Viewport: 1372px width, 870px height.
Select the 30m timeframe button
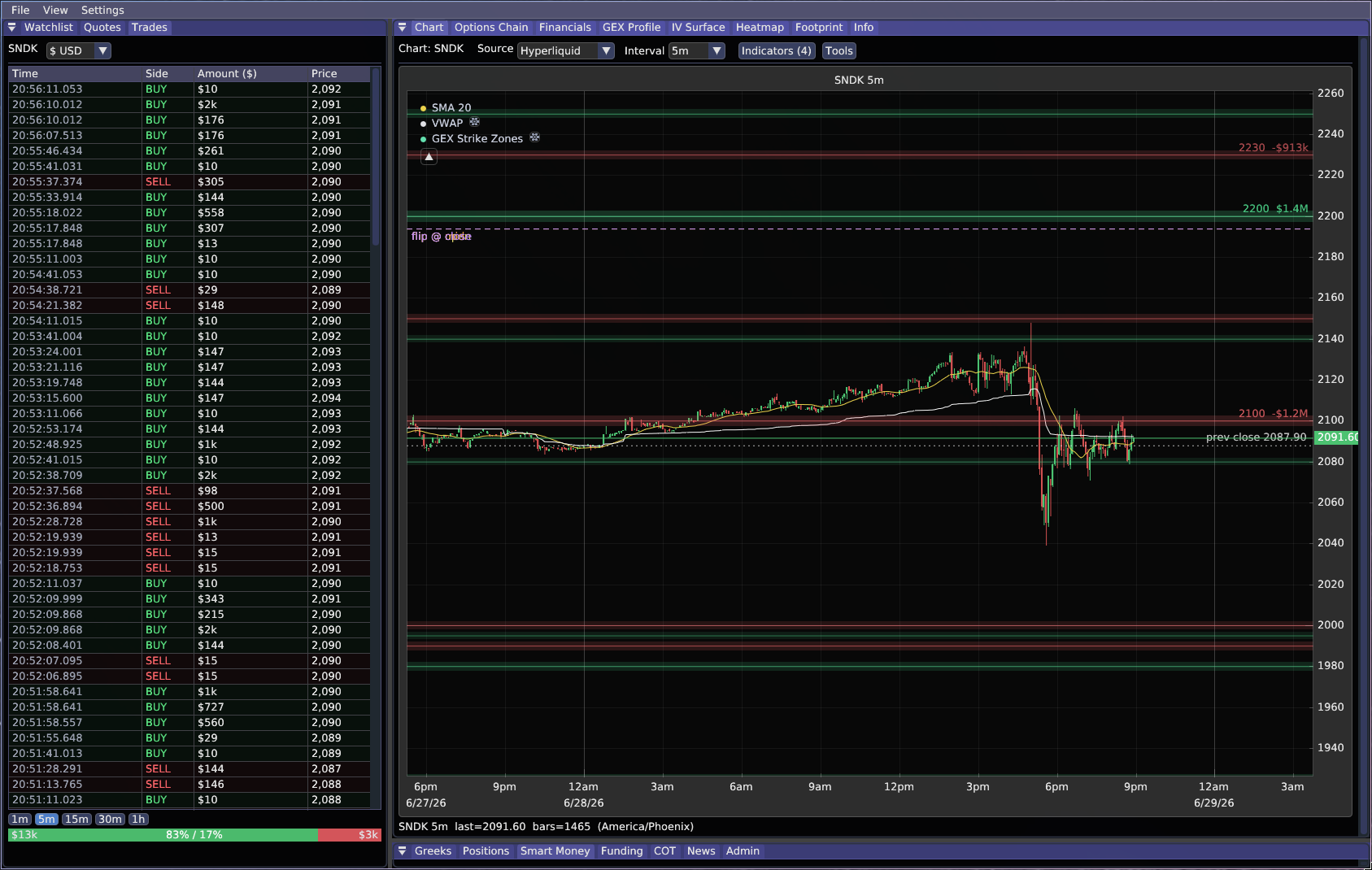110,819
